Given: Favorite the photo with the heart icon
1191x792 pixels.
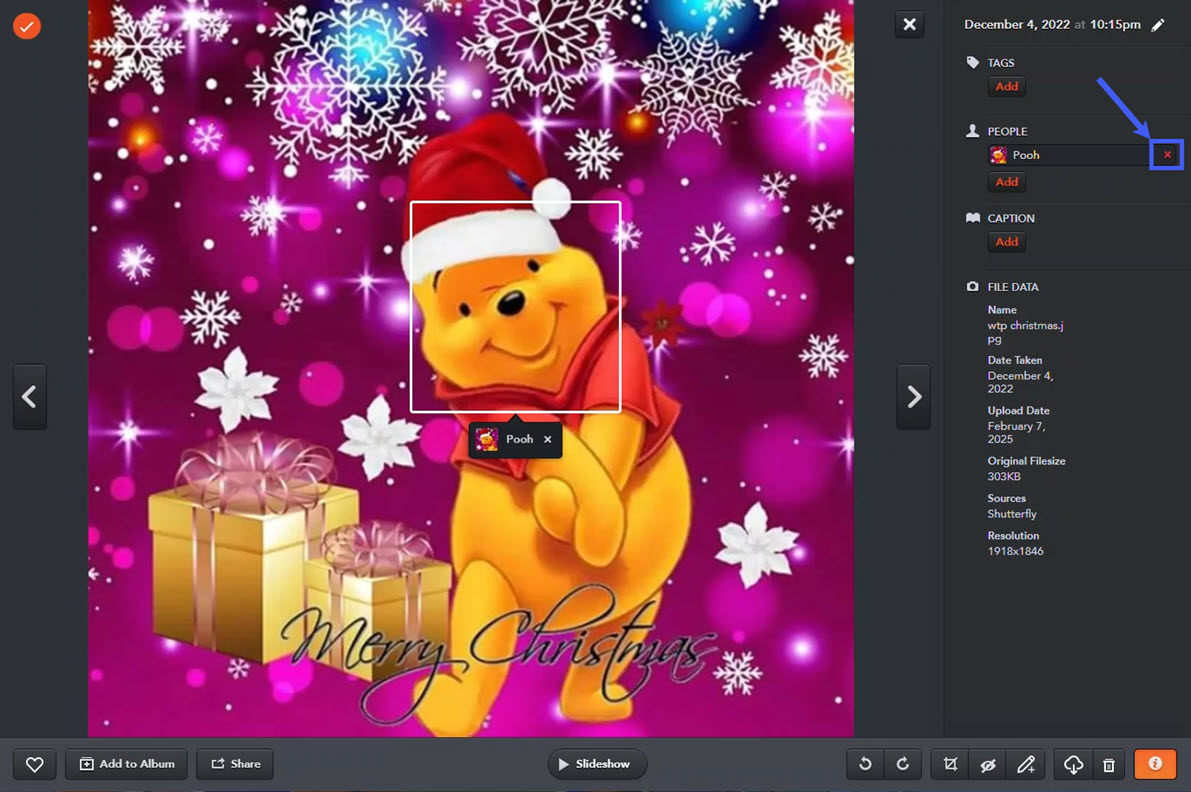Looking at the screenshot, I should click(34, 764).
